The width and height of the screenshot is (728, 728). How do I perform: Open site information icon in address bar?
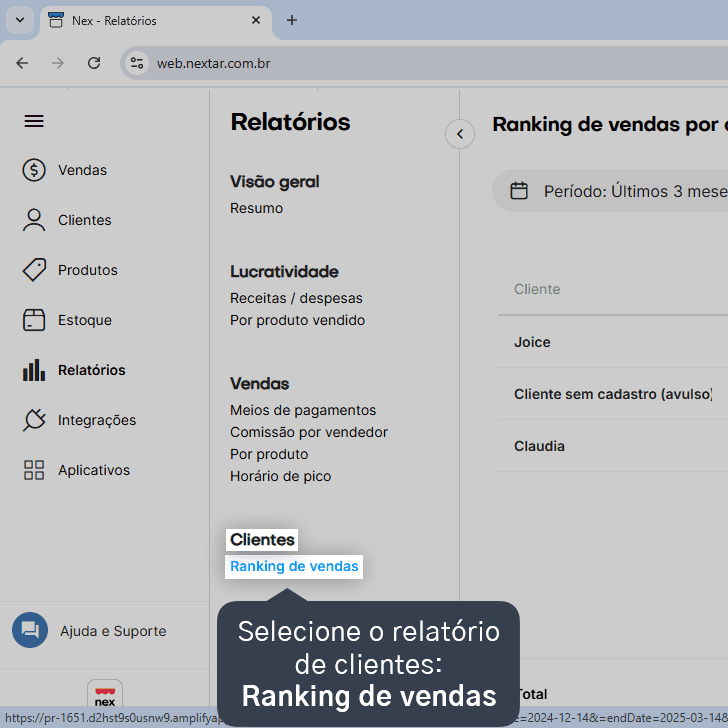coord(136,63)
